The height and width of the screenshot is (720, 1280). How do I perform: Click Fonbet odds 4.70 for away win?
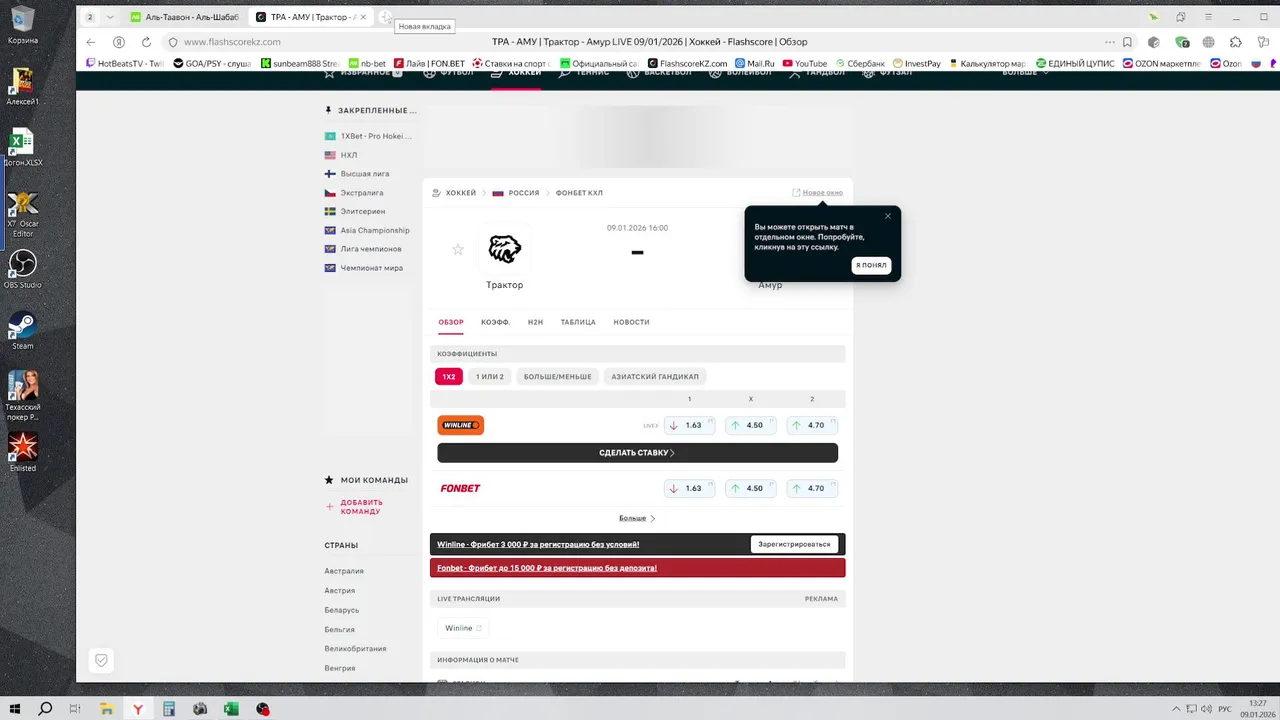(812, 488)
